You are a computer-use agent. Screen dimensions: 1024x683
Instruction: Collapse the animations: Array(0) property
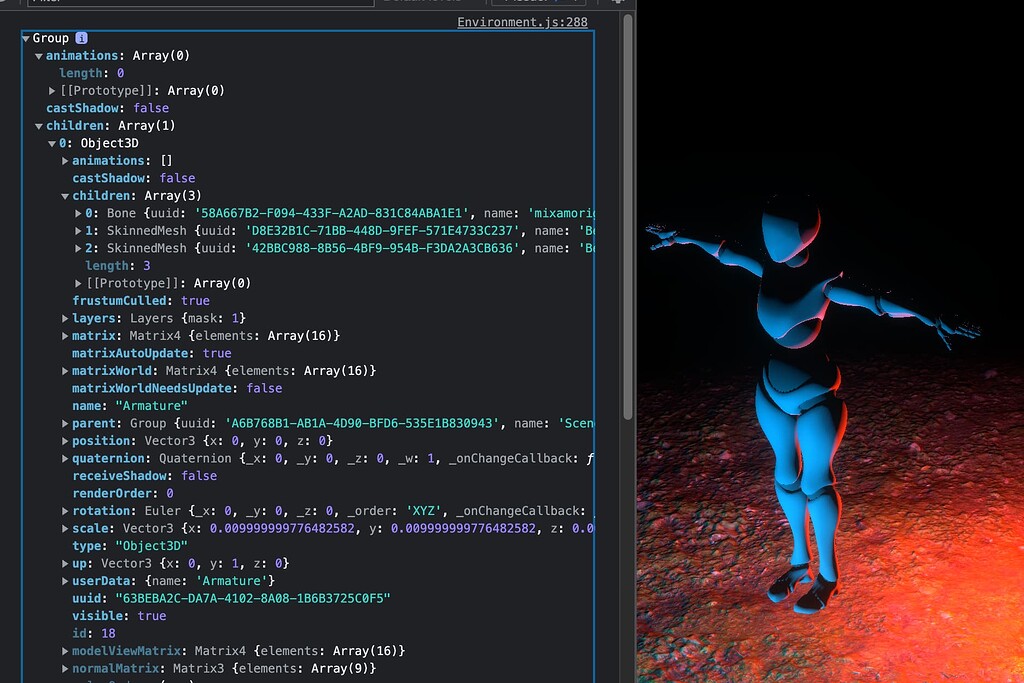tap(38, 55)
